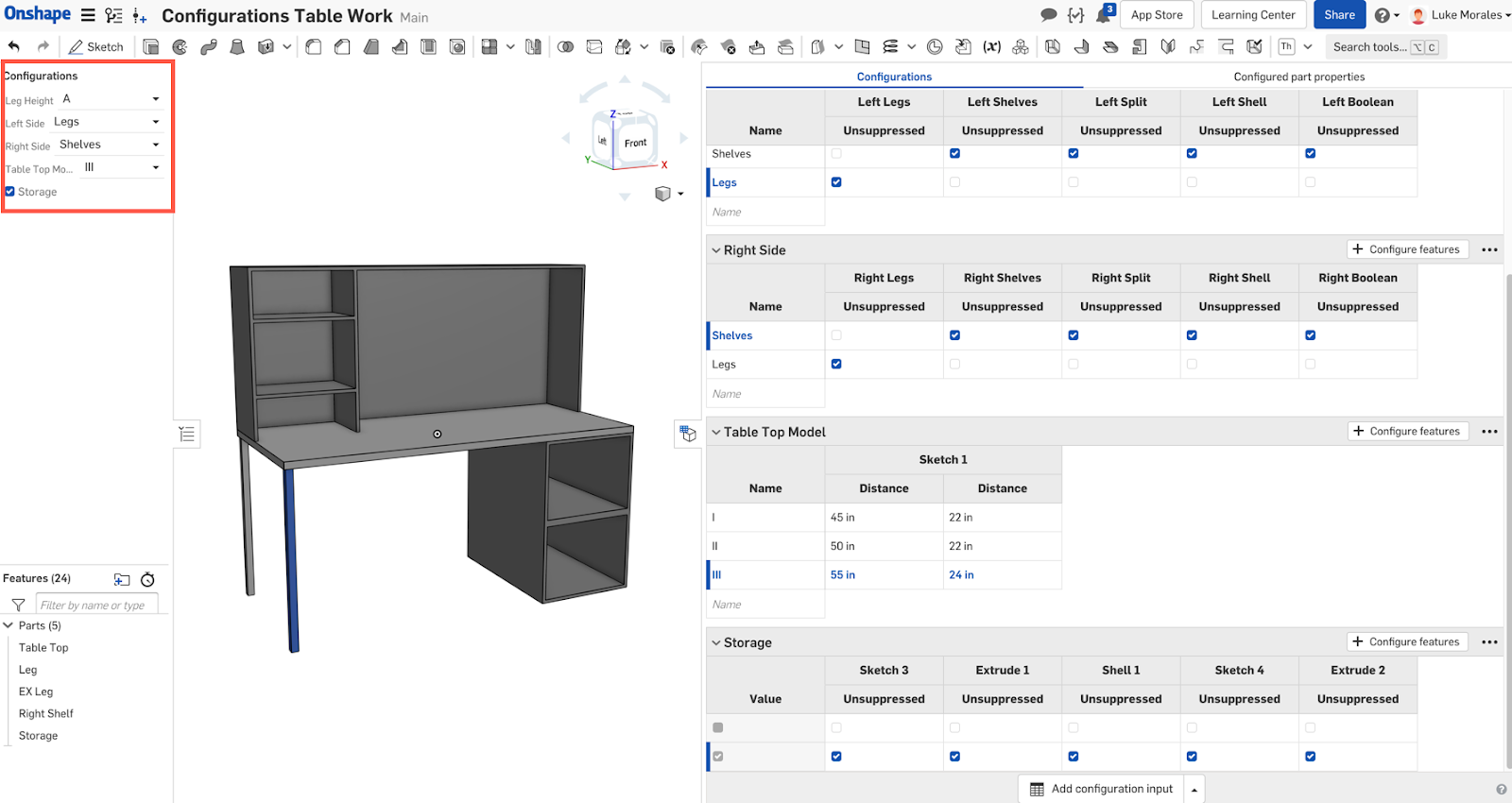Select the Configurations tab

[x=894, y=77]
